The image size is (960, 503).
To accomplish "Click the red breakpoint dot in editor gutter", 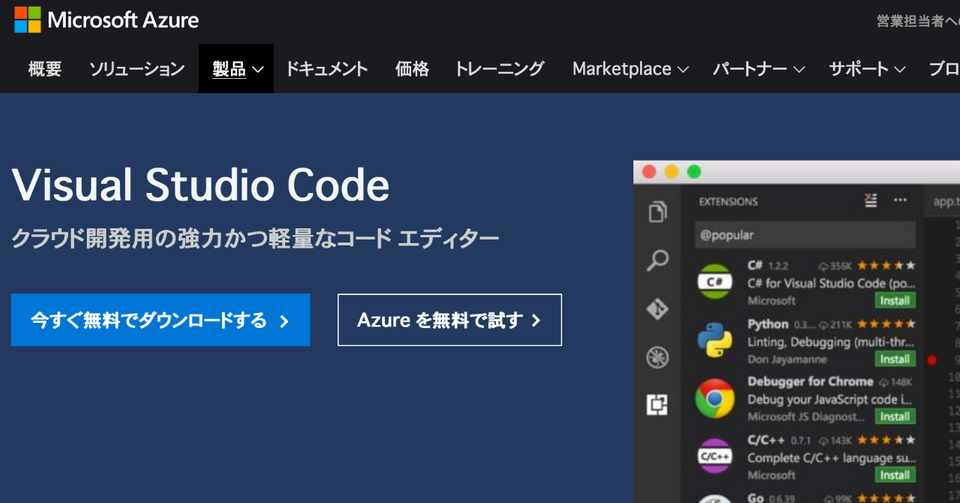I will pyautogui.click(x=932, y=360).
